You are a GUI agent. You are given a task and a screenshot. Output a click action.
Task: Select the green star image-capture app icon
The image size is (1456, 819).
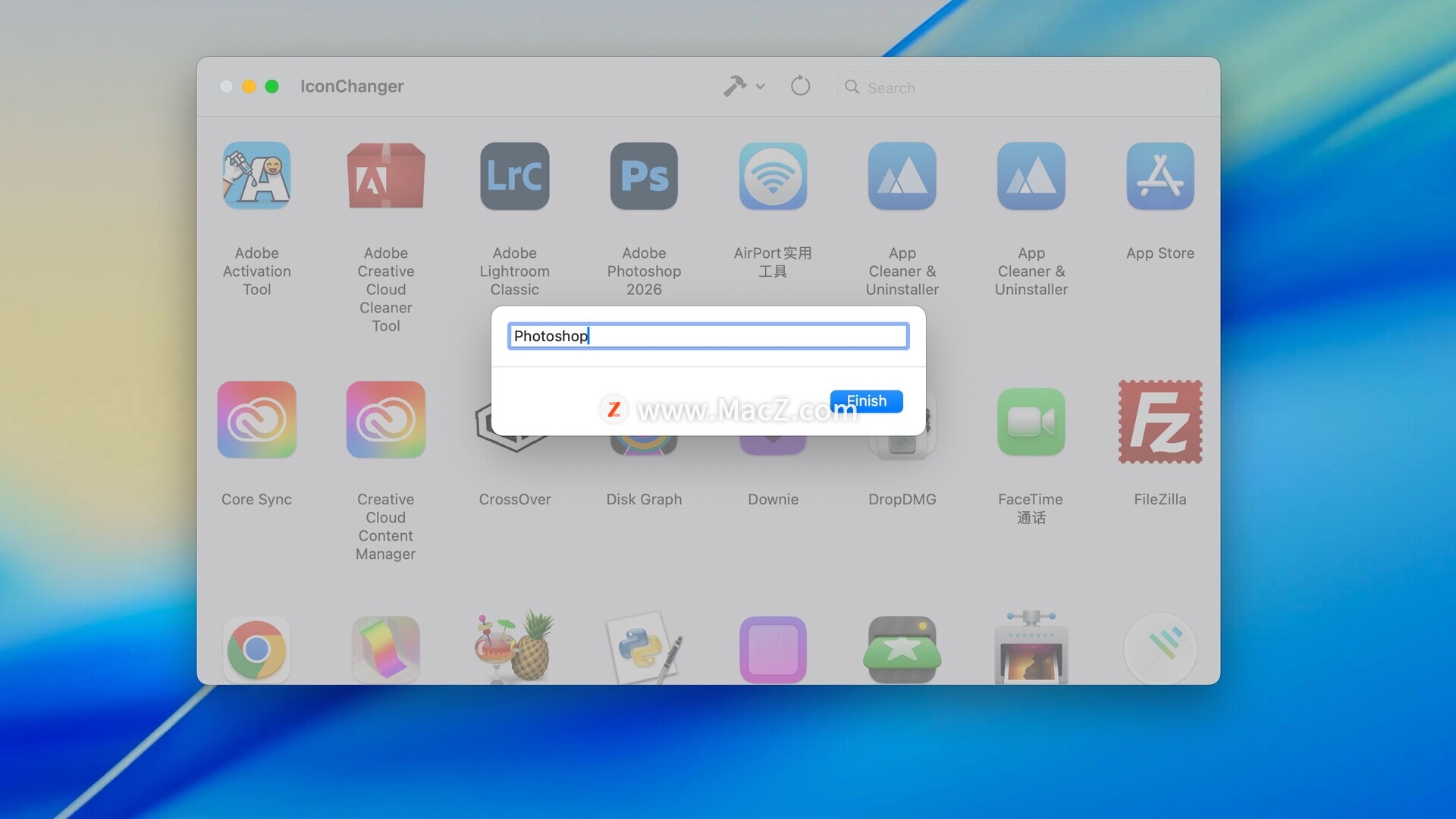902,649
